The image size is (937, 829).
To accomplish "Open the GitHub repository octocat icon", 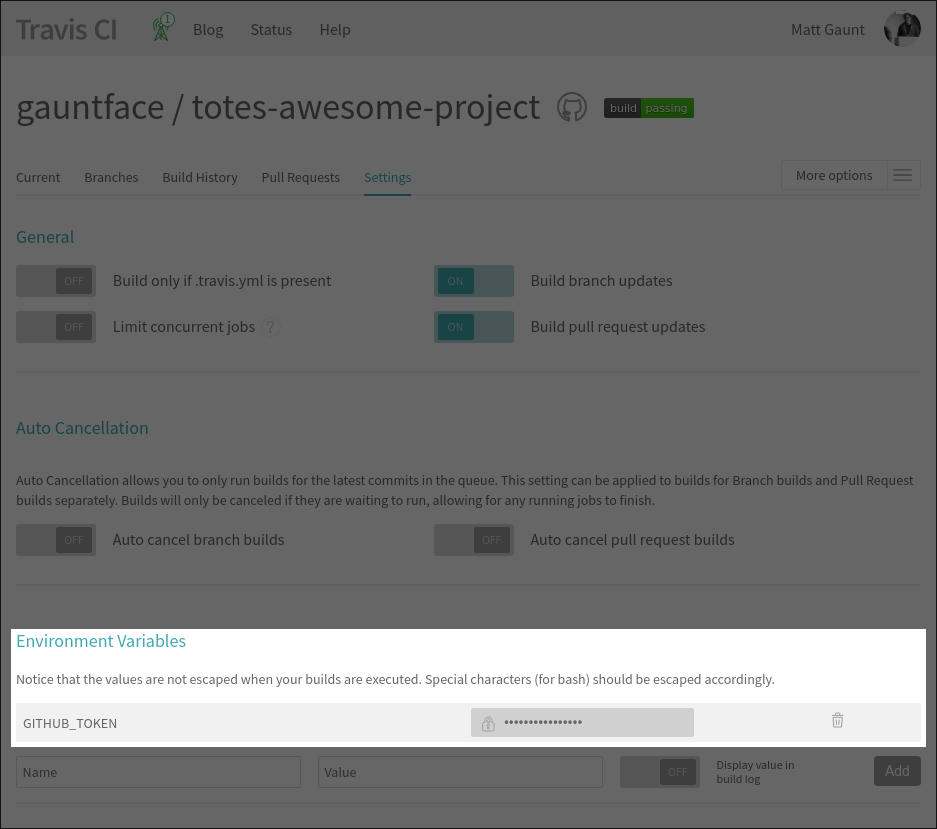I will (x=572, y=108).
